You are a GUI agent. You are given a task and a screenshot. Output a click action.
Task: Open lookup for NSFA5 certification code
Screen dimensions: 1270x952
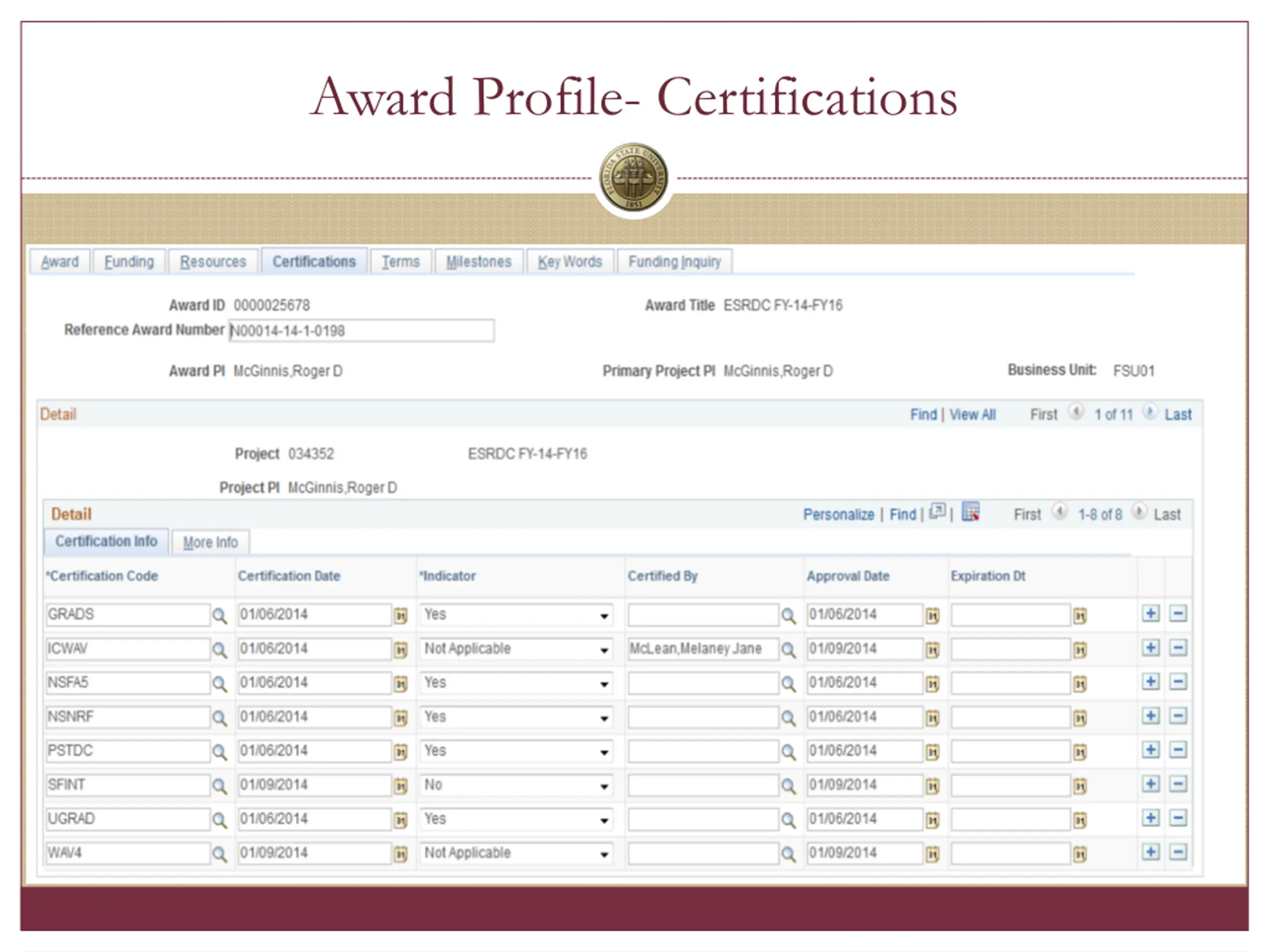click(219, 683)
